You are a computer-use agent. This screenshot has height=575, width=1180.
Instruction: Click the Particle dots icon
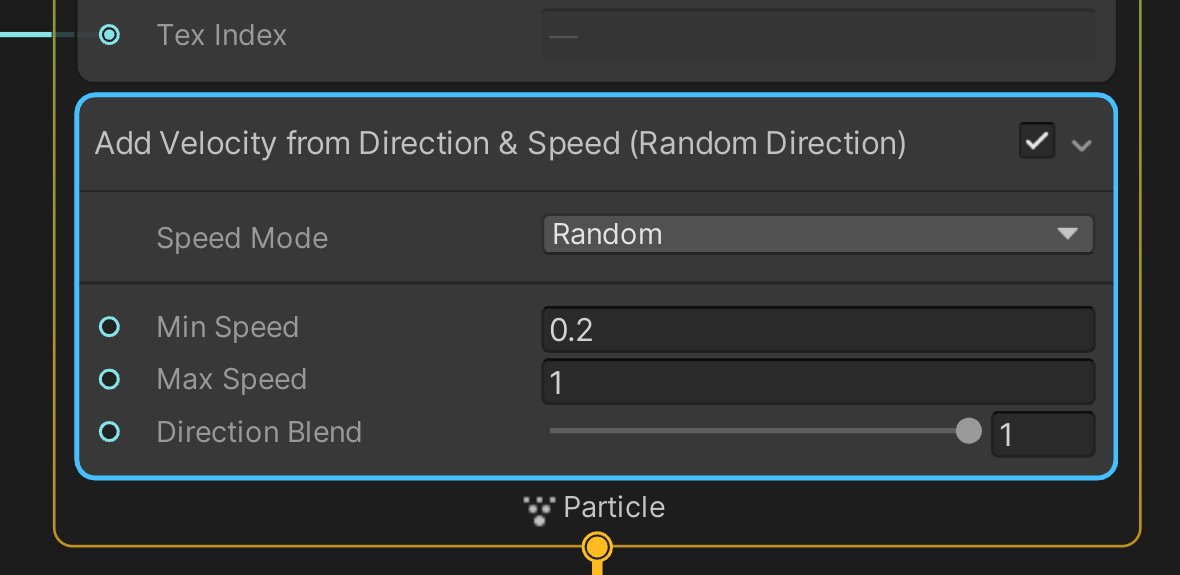click(539, 510)
